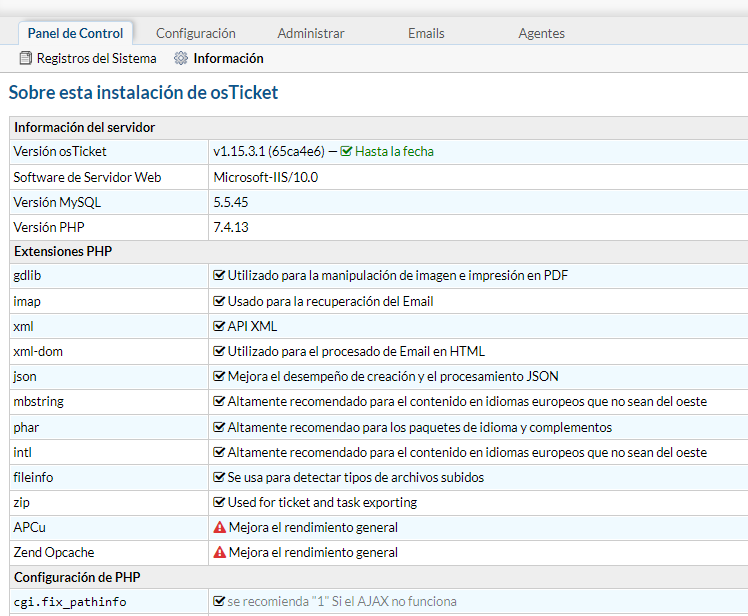Click the APCu extension name
Image resolution: width=748 pixels, height=616 pixels.
point(30,527)
